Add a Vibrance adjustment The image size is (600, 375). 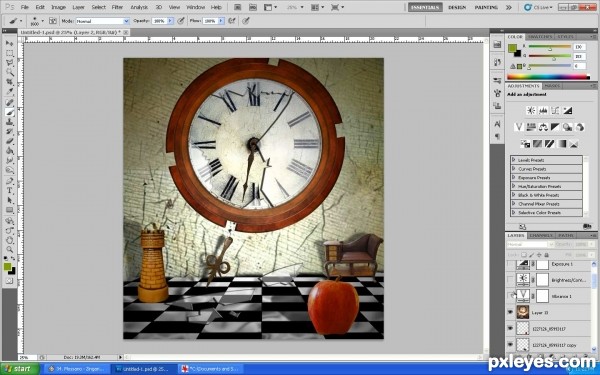519,127
